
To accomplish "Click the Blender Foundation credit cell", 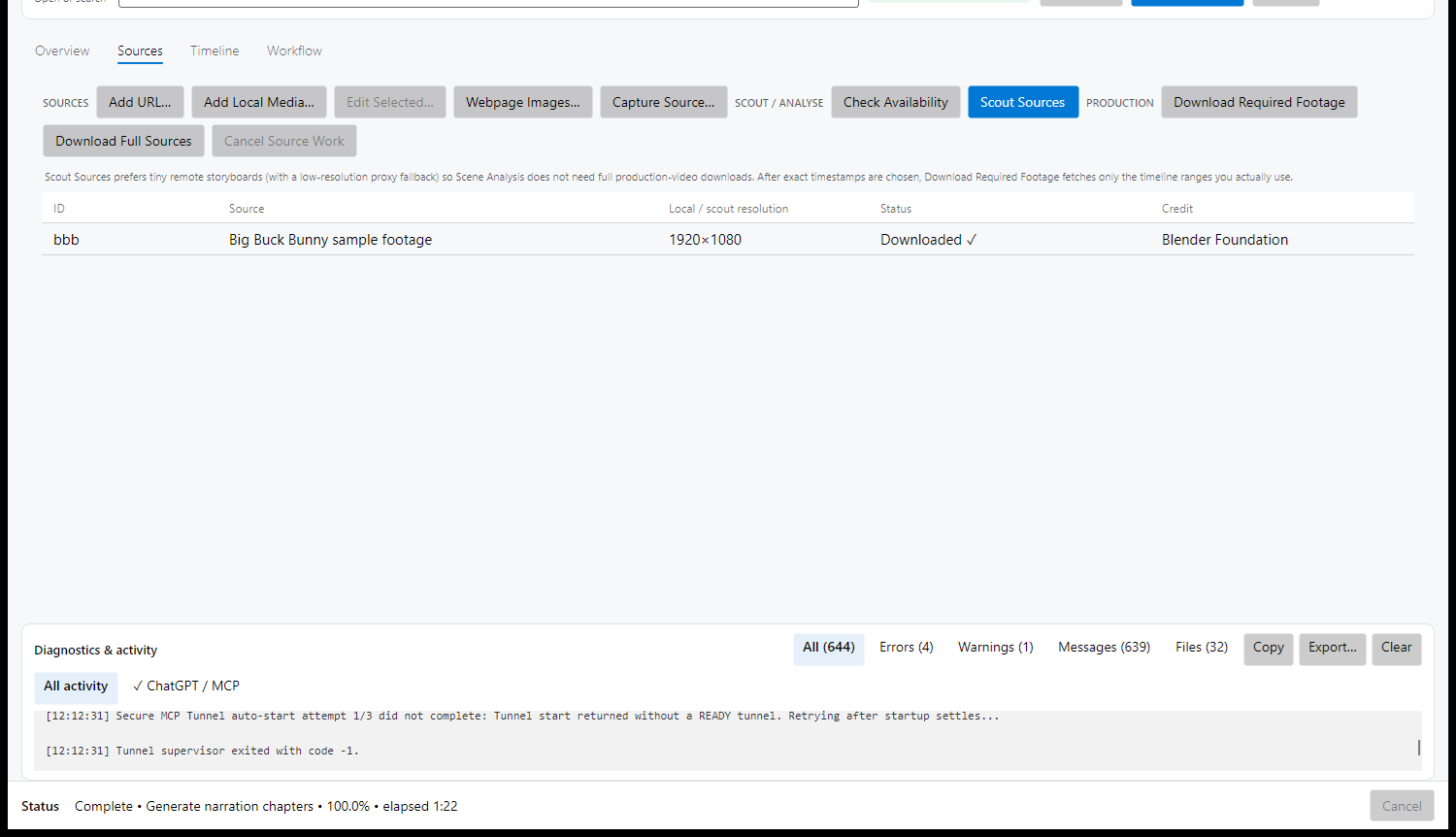I will (x=1225, y=240).
